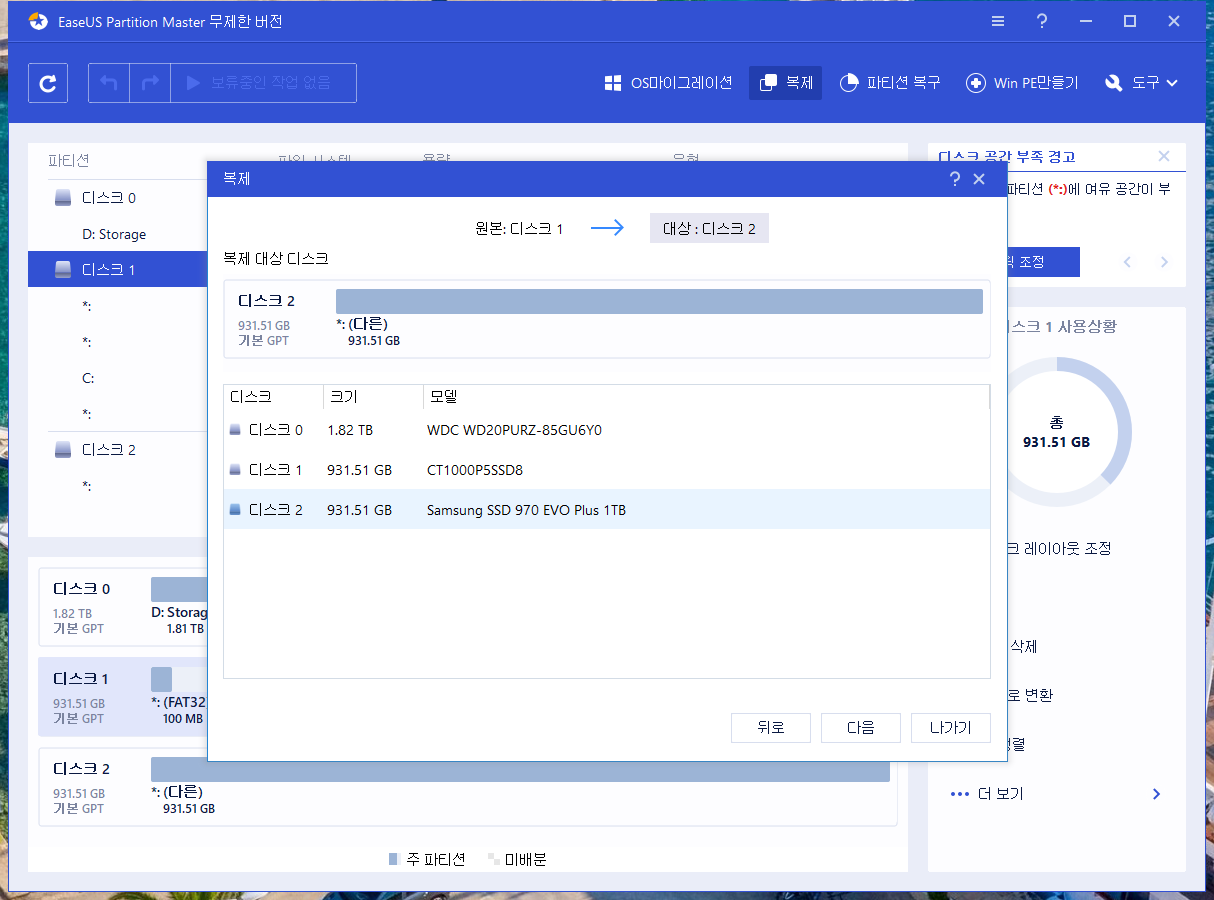
Task: Click the 디스크 1 card in the bottom disk map
Action: [123, 698]
